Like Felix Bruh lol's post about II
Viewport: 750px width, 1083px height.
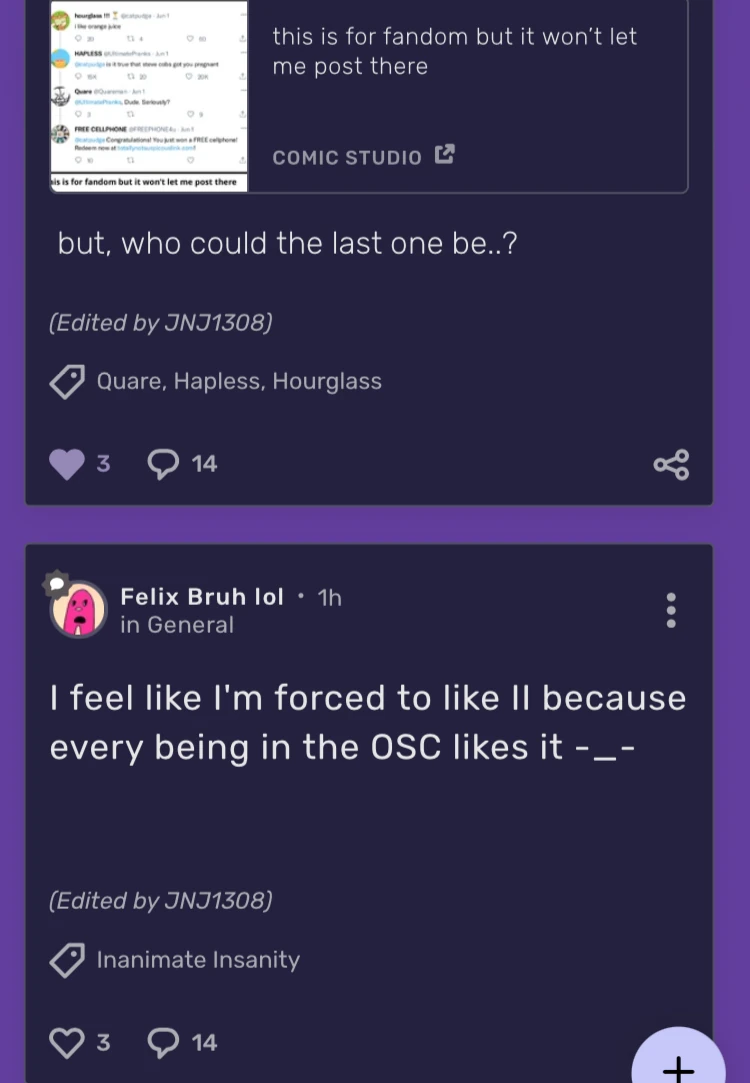pyautogui.click(x=66, y=1041)
